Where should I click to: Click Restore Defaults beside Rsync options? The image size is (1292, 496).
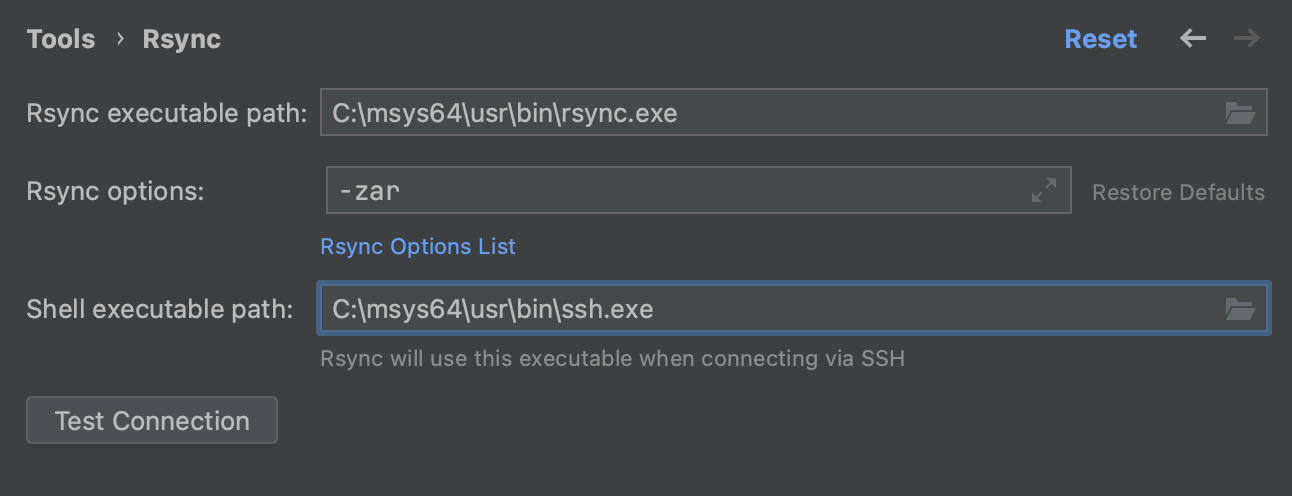click(1178, 192)
